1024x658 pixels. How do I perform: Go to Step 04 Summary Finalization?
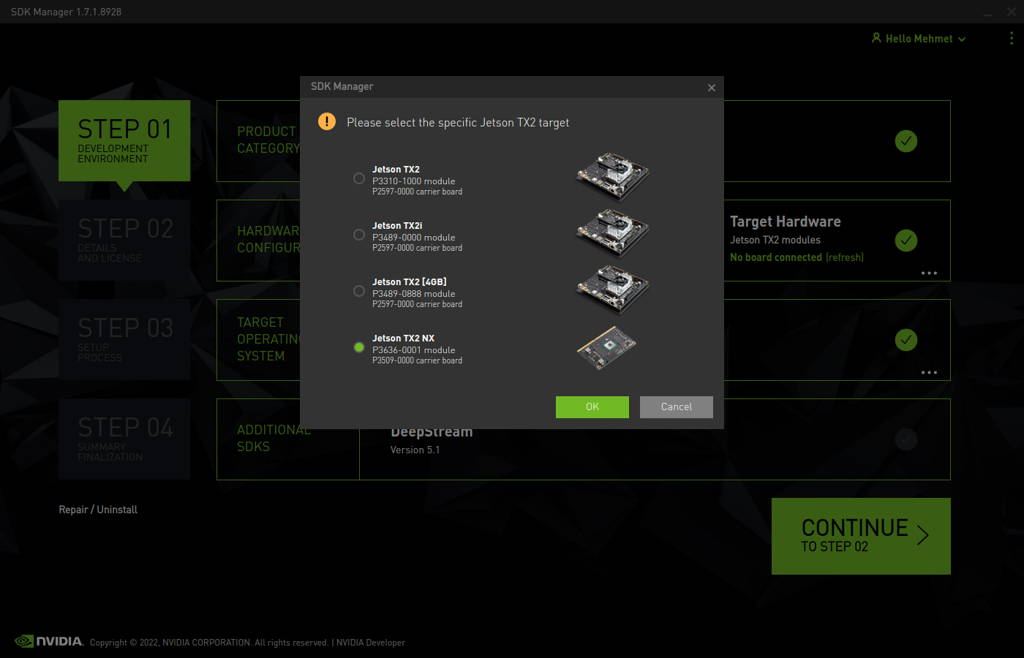[x=124, y=439]
